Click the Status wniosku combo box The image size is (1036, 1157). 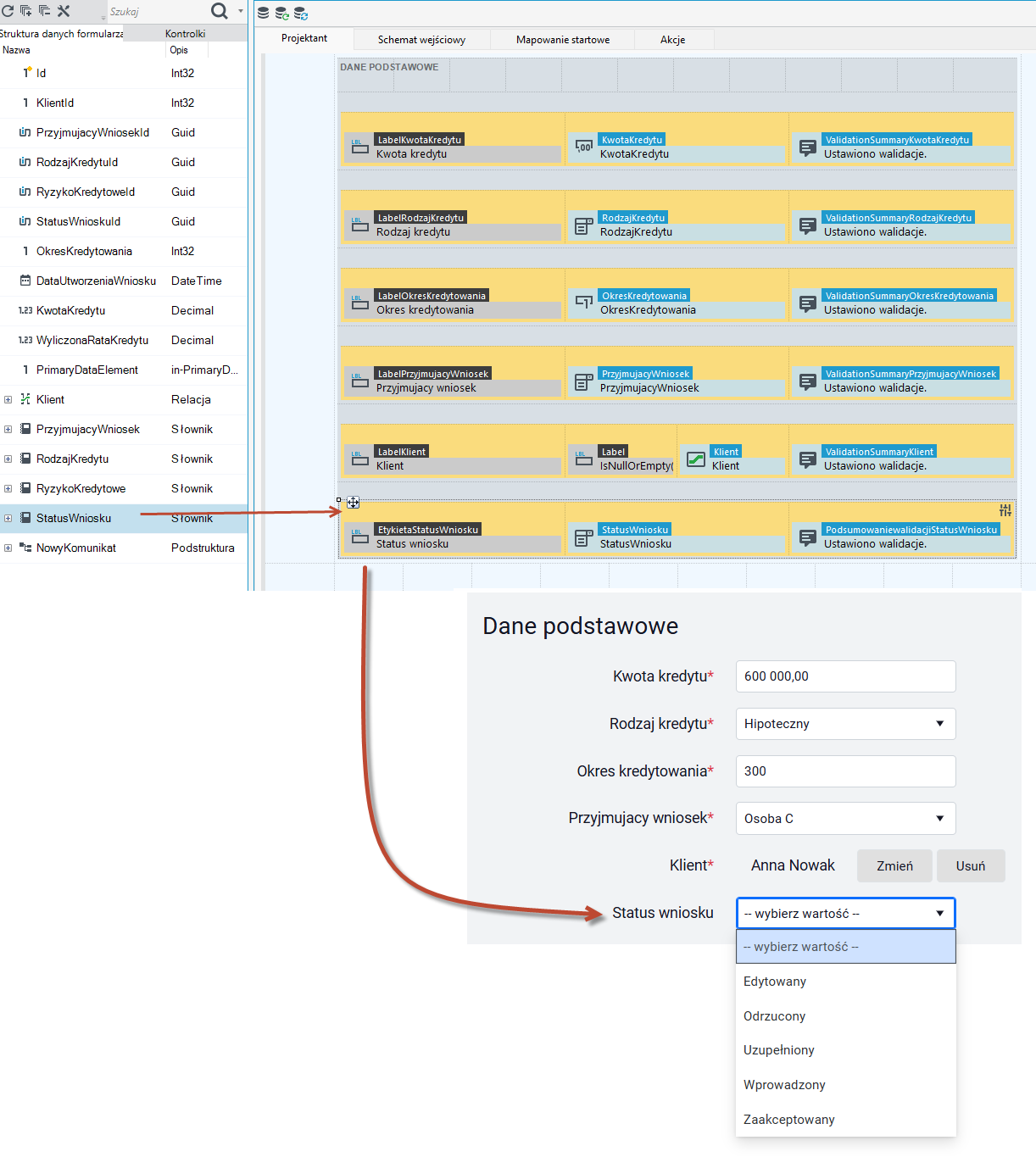[x=846, y=914]
